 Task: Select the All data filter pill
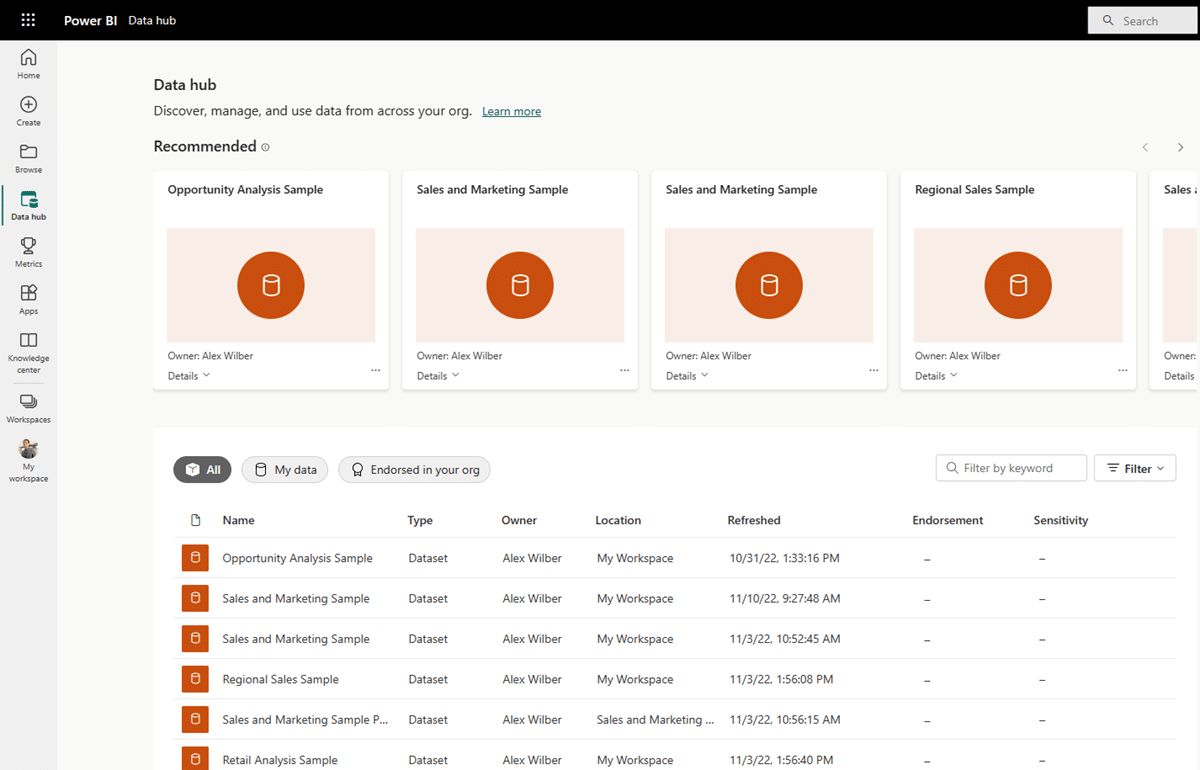click(202, 469)
